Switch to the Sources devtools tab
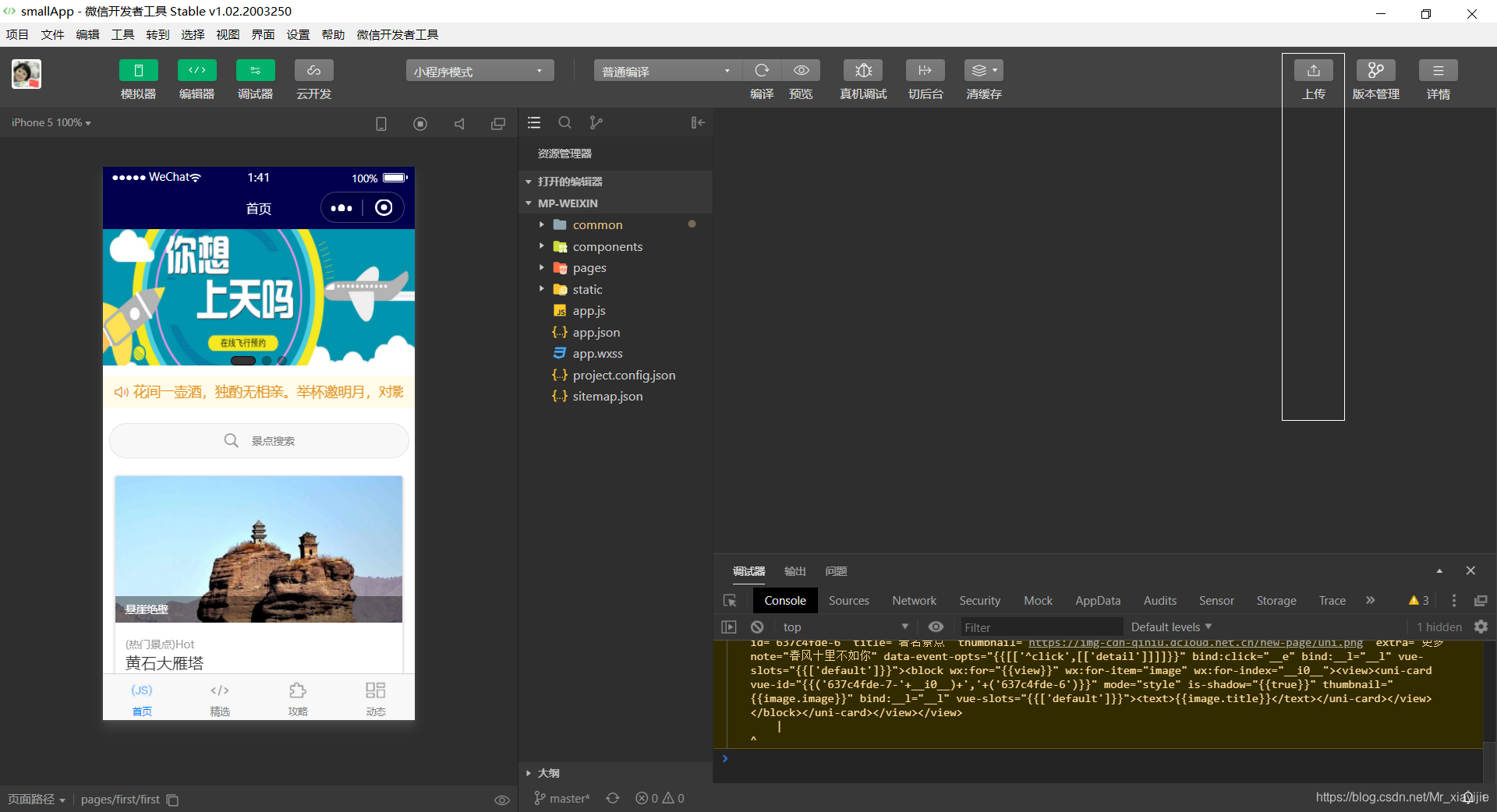 click(x=848, y=601)
